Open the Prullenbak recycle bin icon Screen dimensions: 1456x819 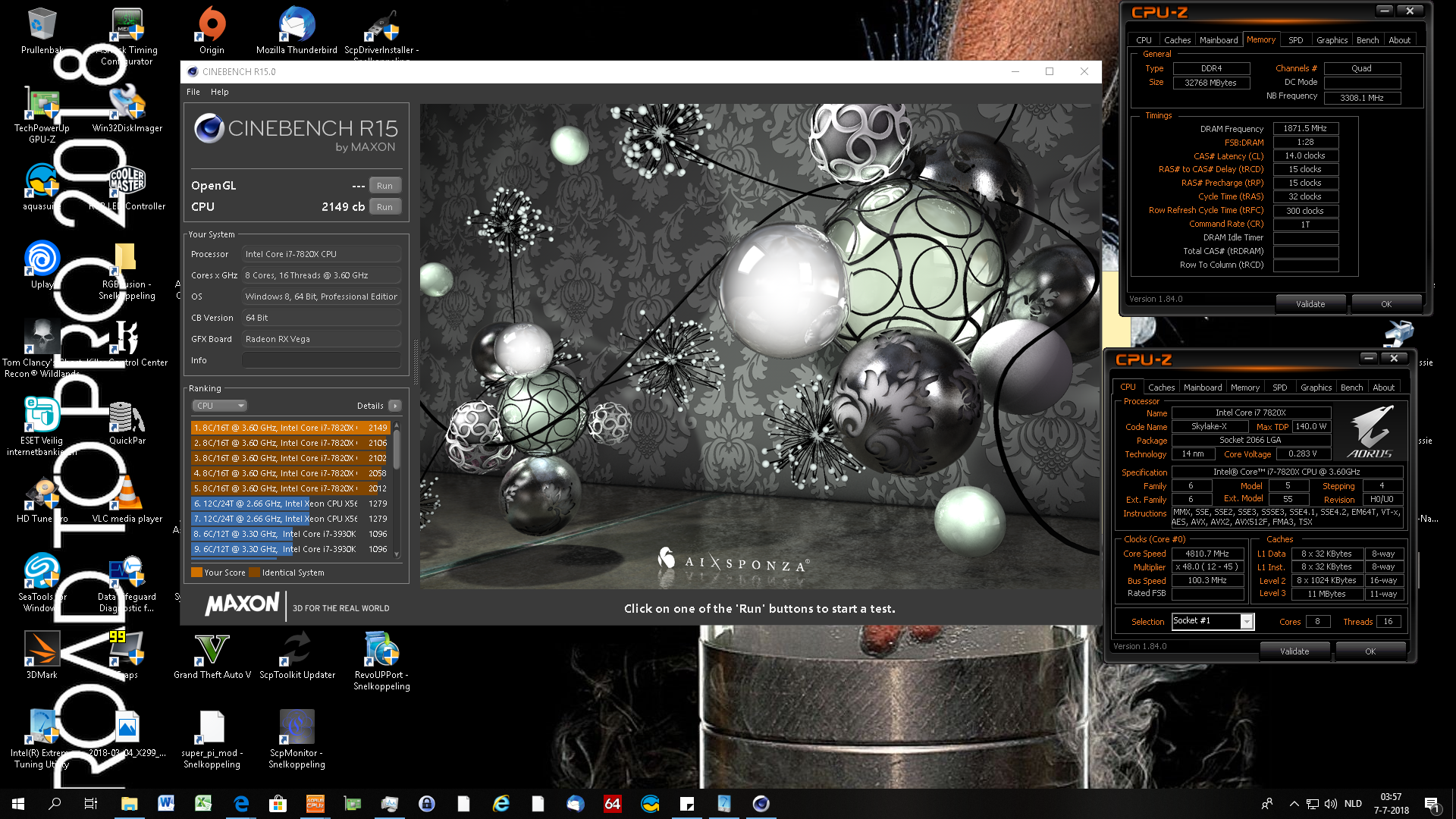click(42, 30)
